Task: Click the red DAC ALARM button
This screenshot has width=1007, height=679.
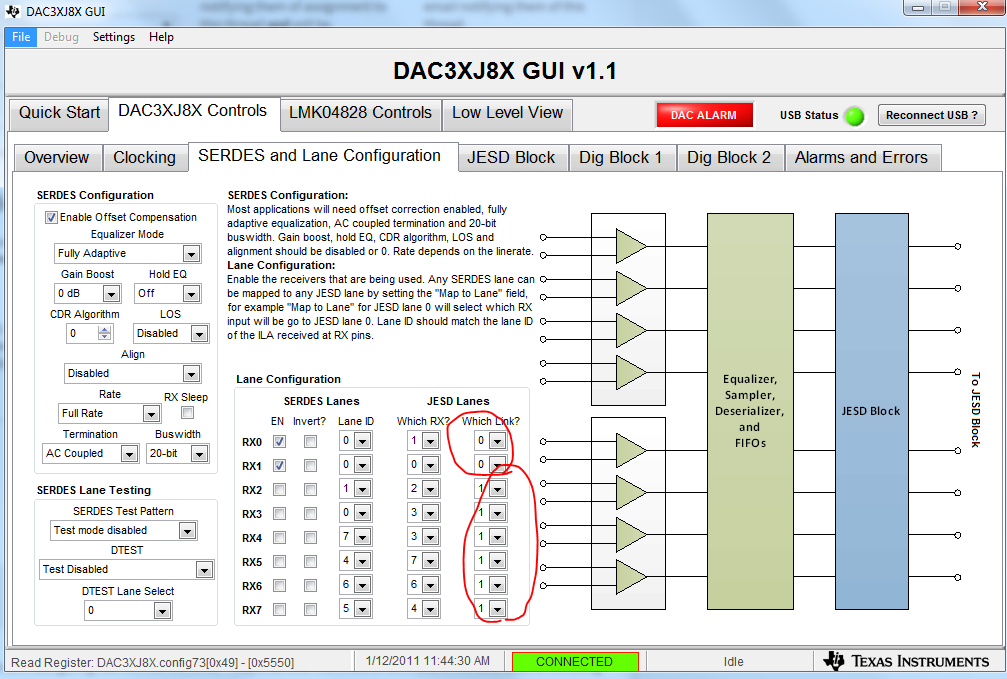Action: tap(704, 116)
